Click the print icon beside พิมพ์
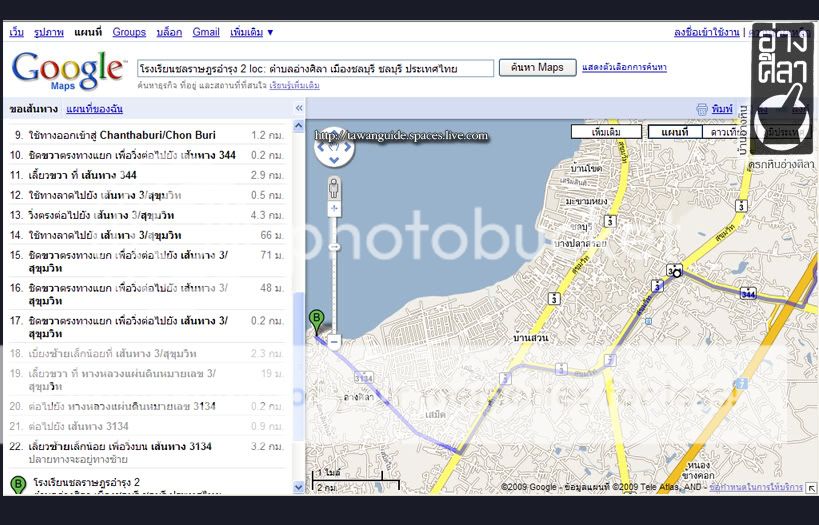This screenshot has height=525, width=819. [702, 109]
